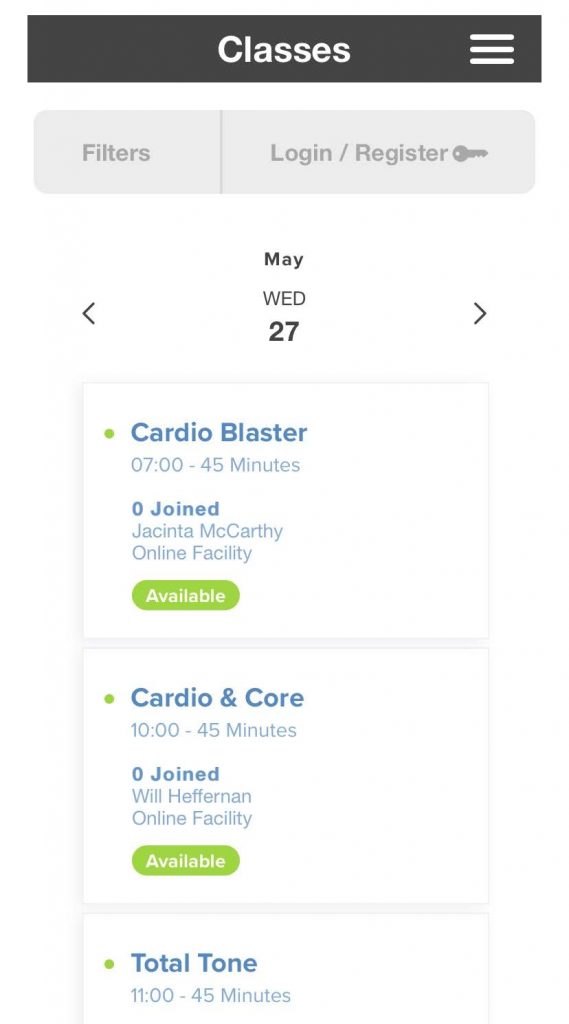The width and height of the screenshot is (569, 1024).
Task: Click the May month label
Action: tap(284, 259)
